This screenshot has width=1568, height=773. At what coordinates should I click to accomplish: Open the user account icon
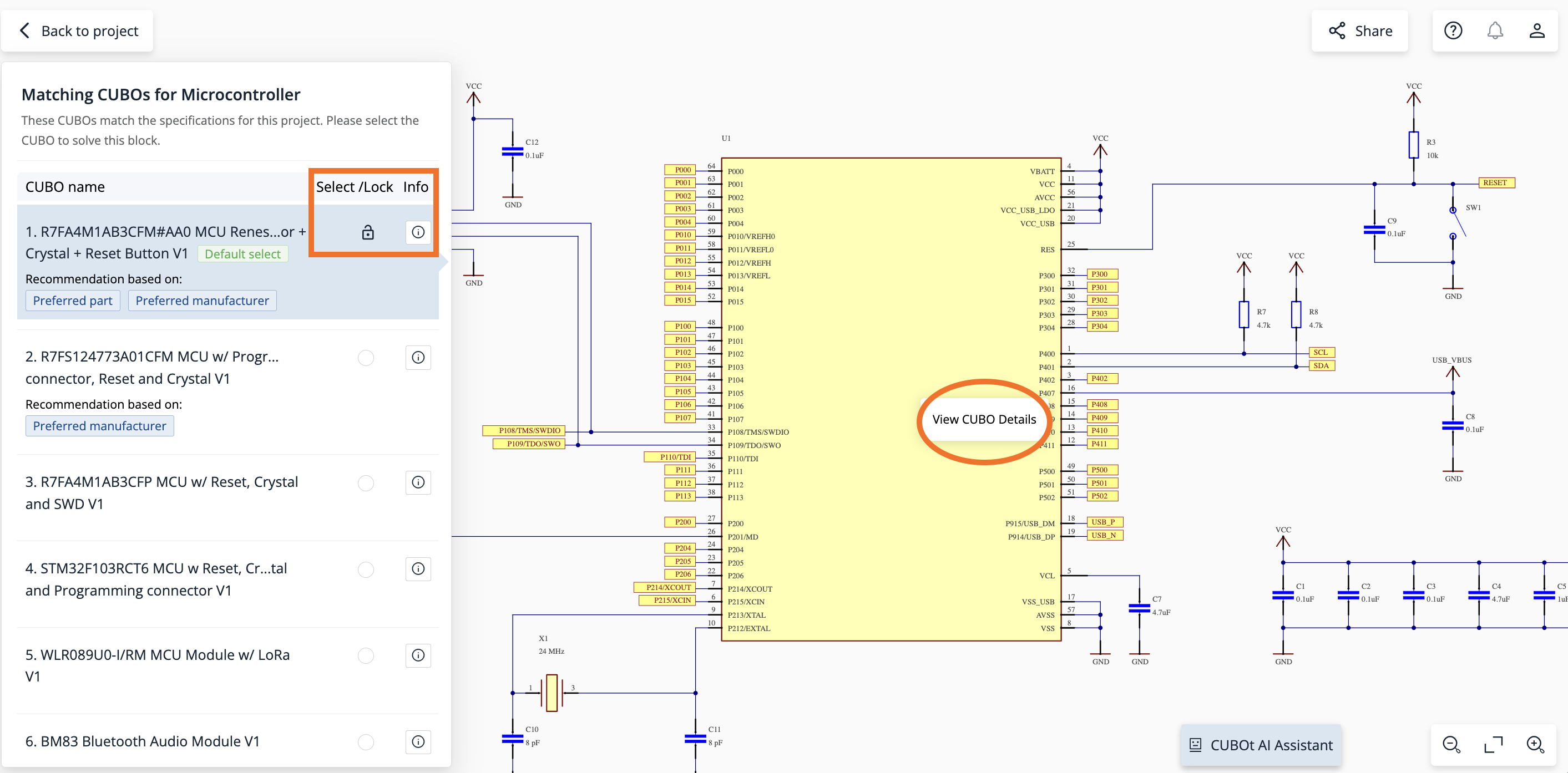click(x=1536, y=31)
